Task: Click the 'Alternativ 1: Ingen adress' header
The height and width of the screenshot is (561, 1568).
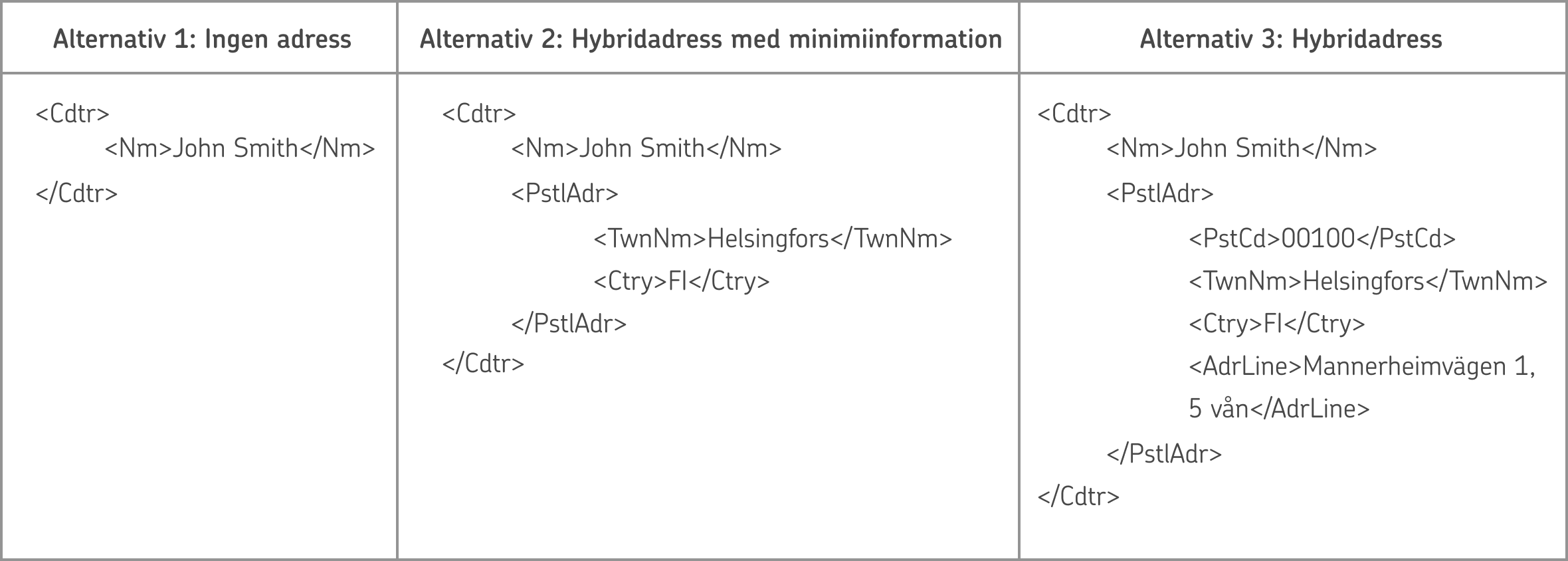Action: pyautogui.click(x=202, y=39)
